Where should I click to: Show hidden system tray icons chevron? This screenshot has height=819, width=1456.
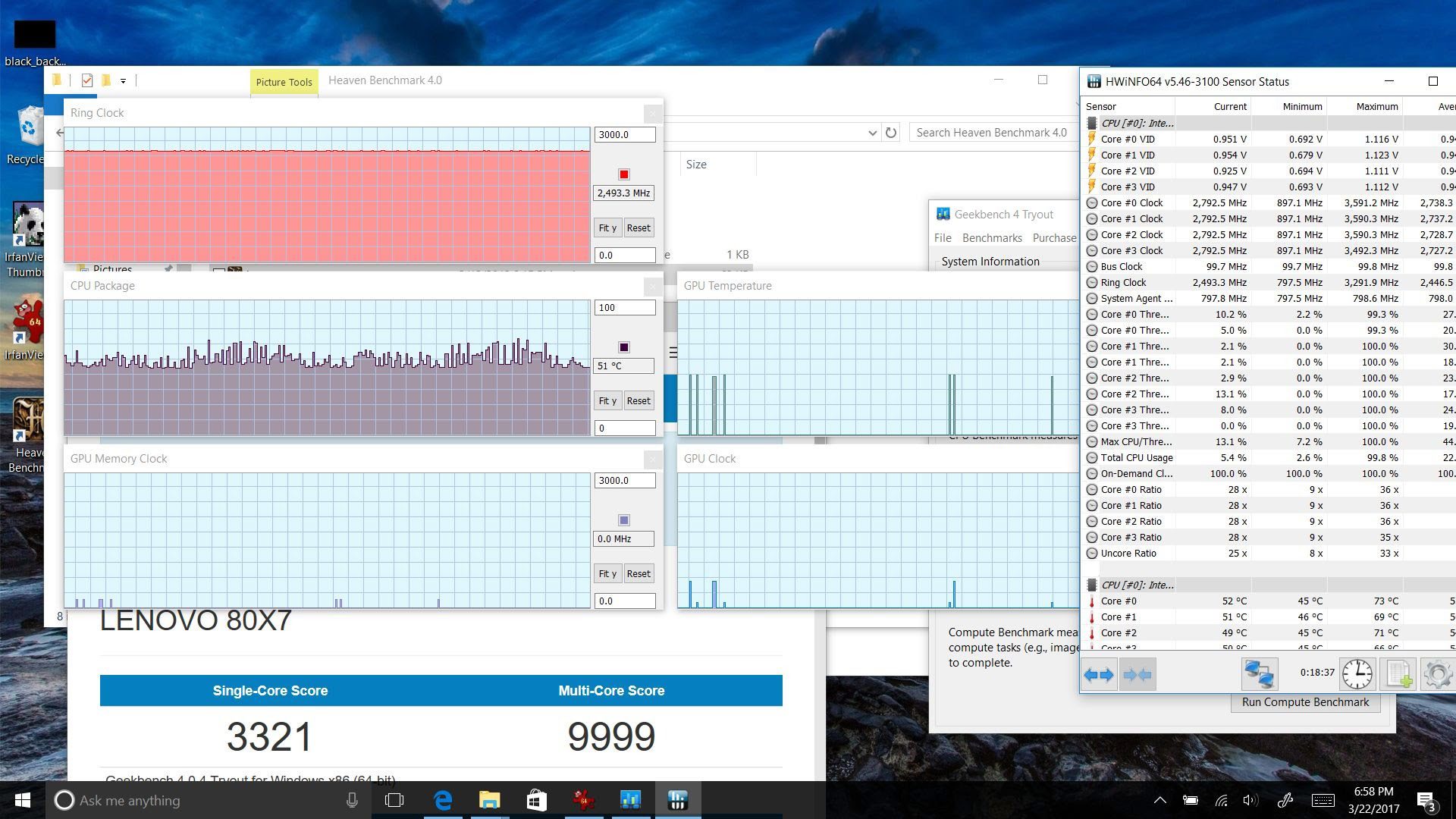coord(1160,800)
